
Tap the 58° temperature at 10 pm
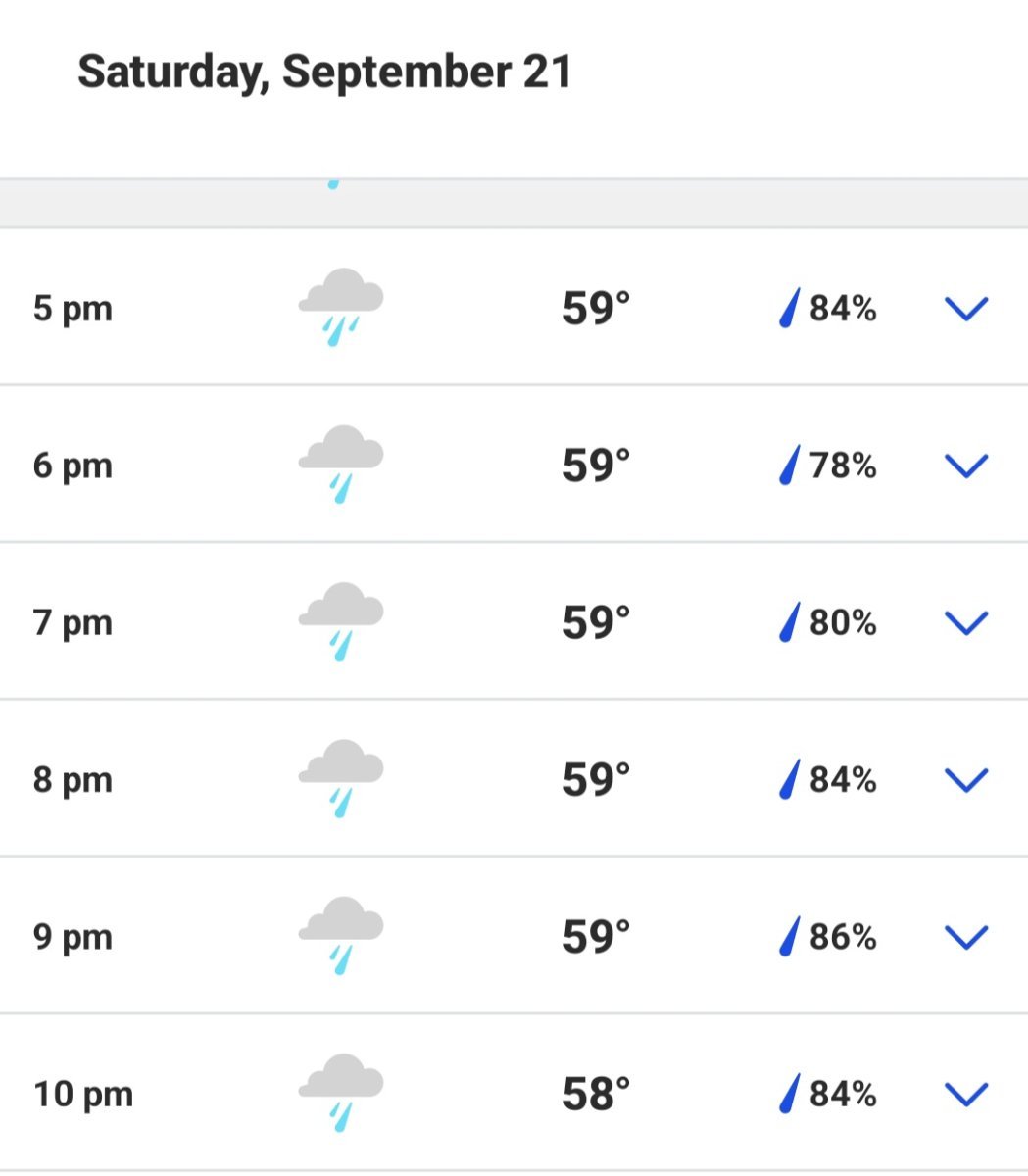pos(596,1094)
